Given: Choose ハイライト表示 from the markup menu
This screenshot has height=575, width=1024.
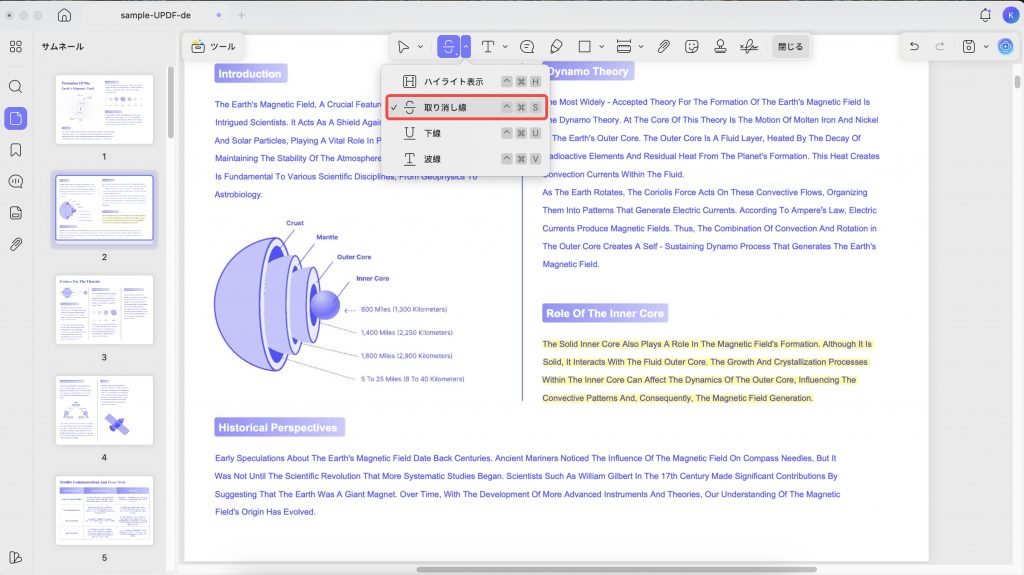Looking at the screenshot, I should point(466,82).
